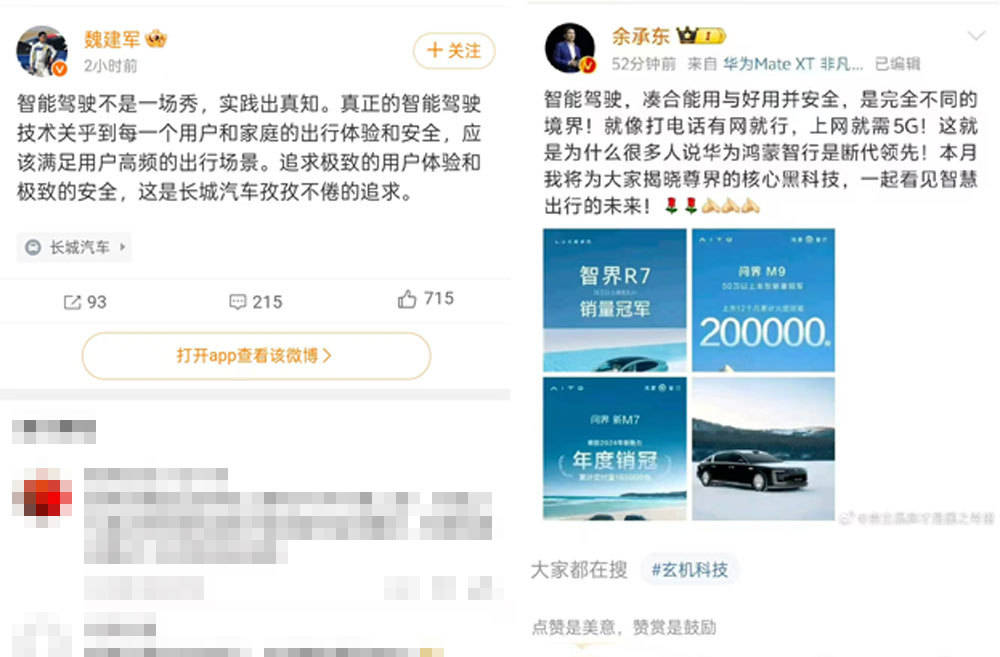1000x657 pixels.
Task: Open the 长城汽车 topic tag
Action: pyautogui.click(x=74, y=247)
